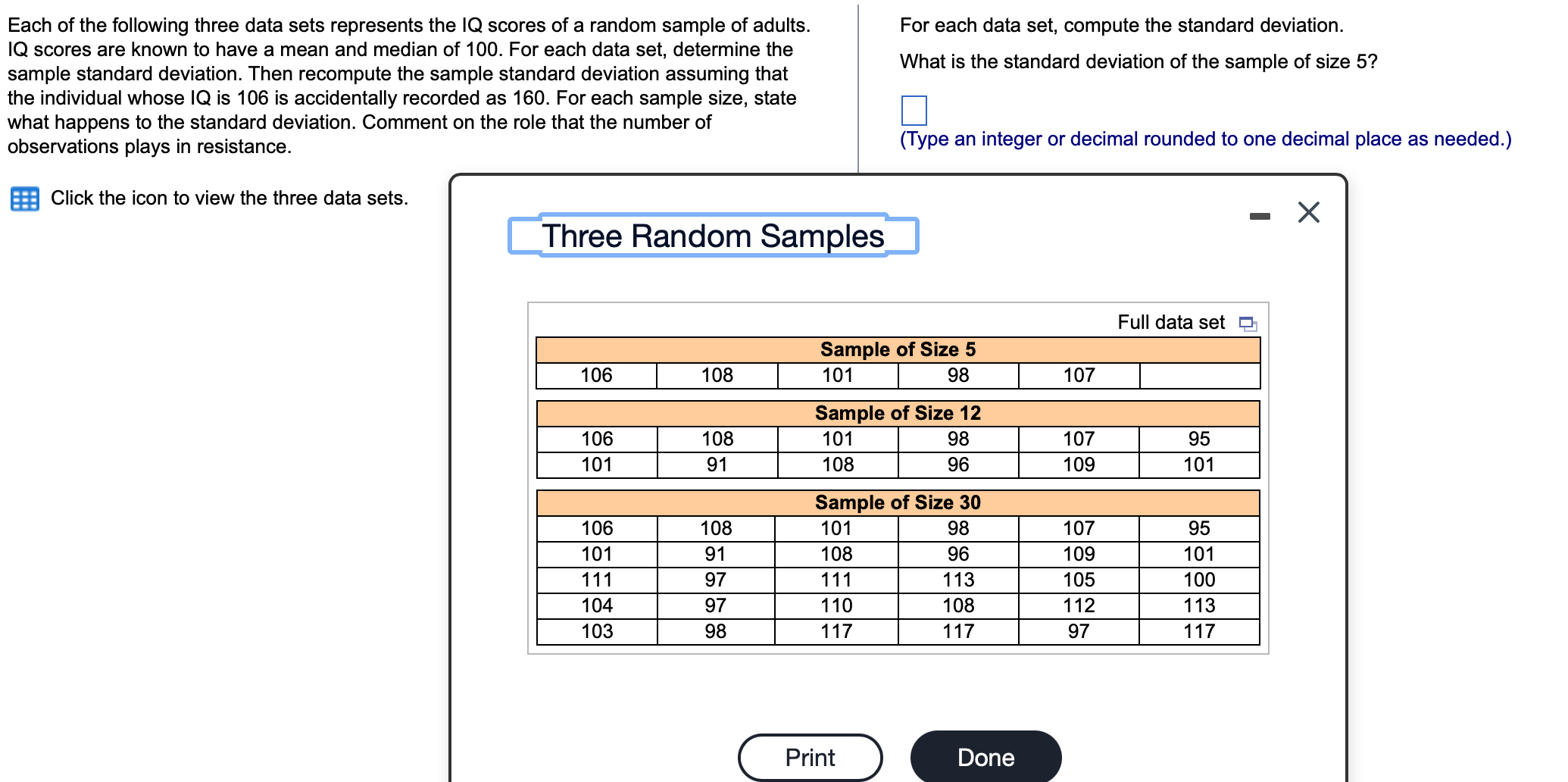Select the Three Random Samples title
This screenshot has width=1568, height=782.
point(711,236)
